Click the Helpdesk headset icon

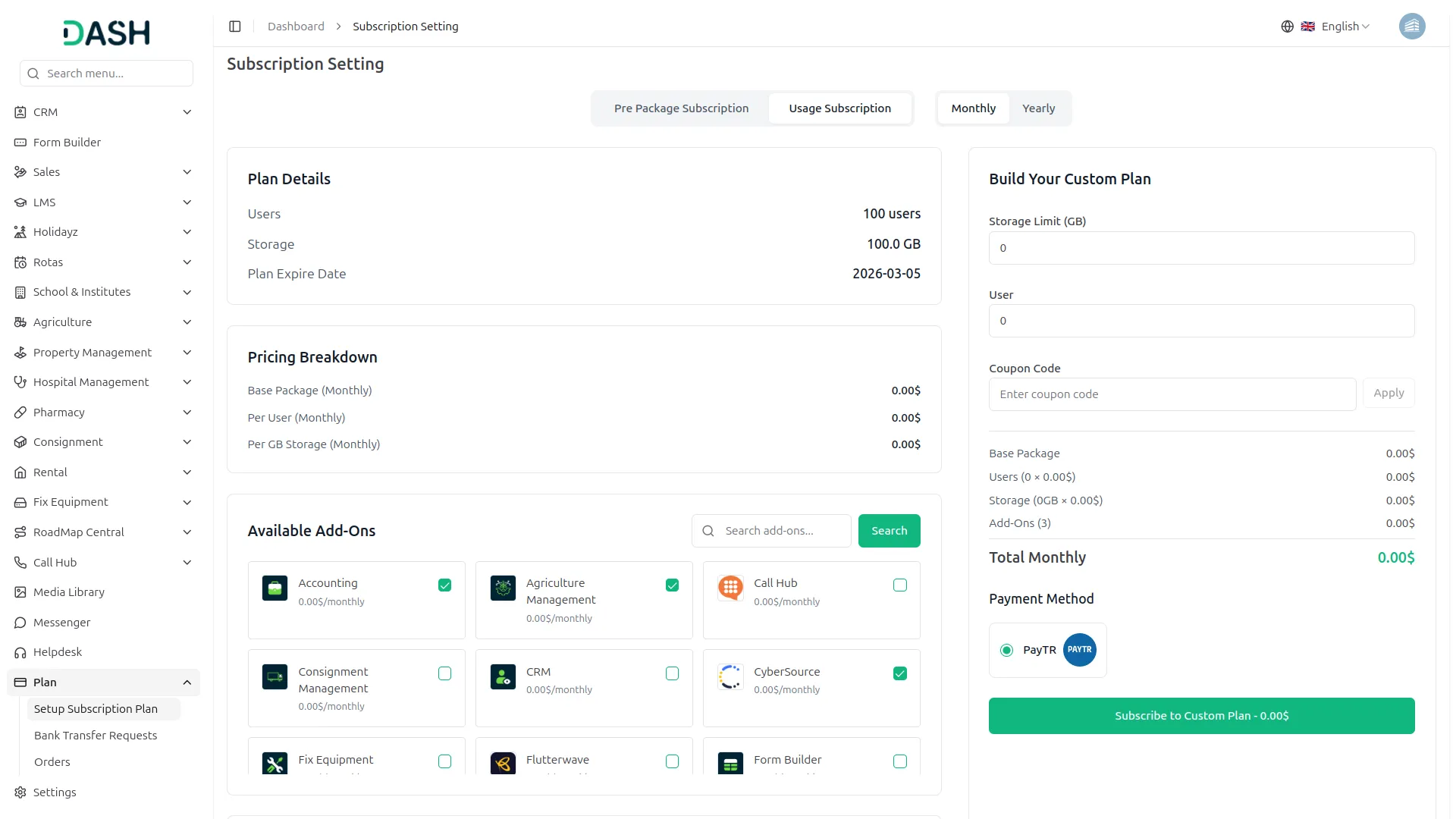click(20, 652)
